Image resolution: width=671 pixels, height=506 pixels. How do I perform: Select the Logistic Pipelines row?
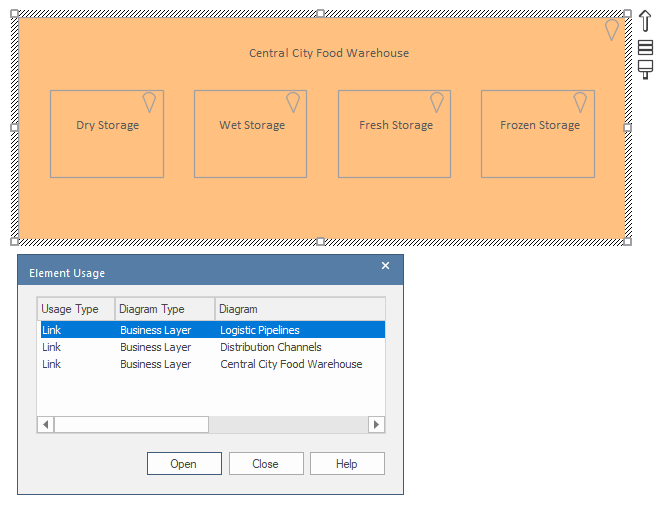(x=260, y=330)
